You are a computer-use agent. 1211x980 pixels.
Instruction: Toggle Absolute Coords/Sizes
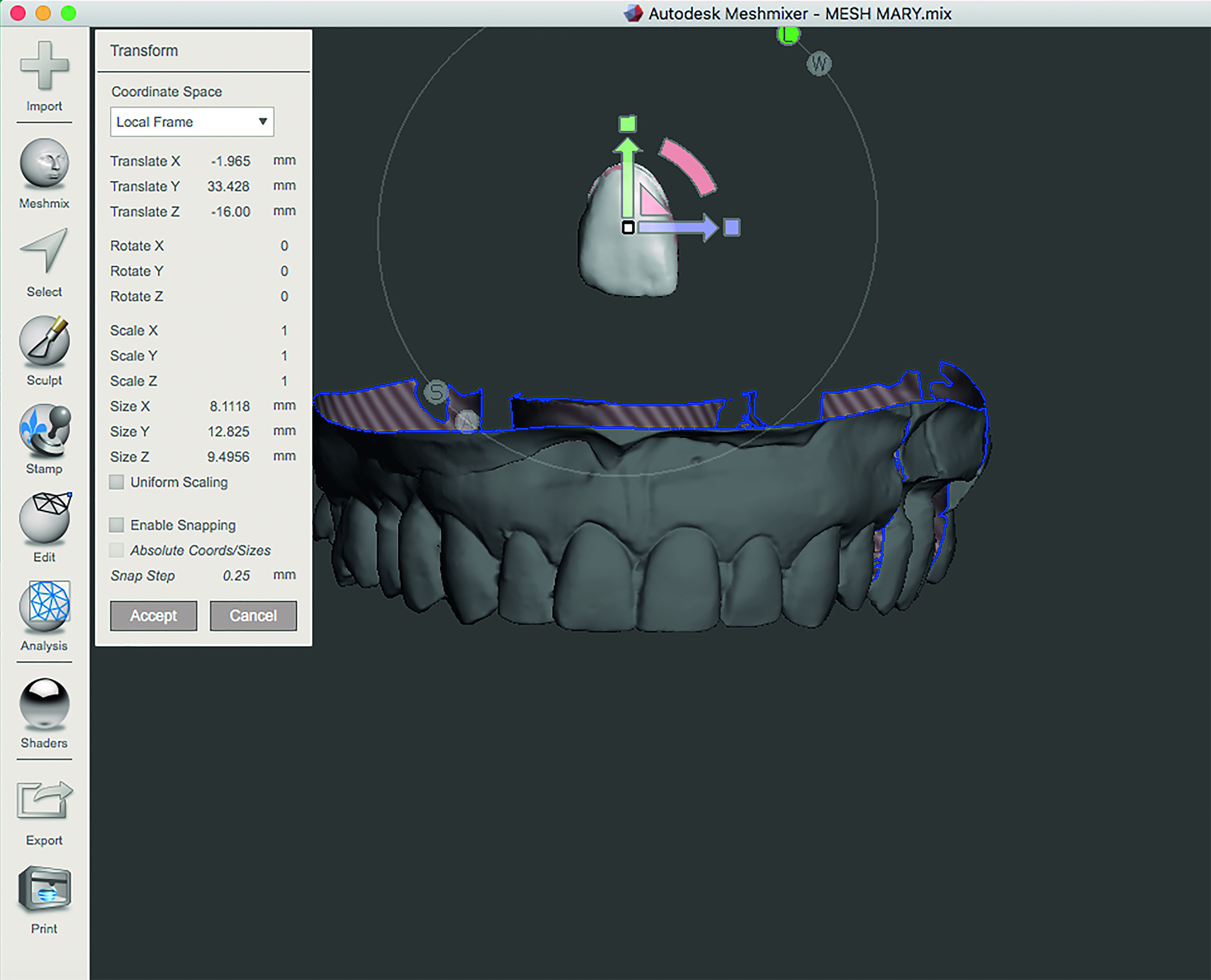pyautogui.click(x=116, y=550)
